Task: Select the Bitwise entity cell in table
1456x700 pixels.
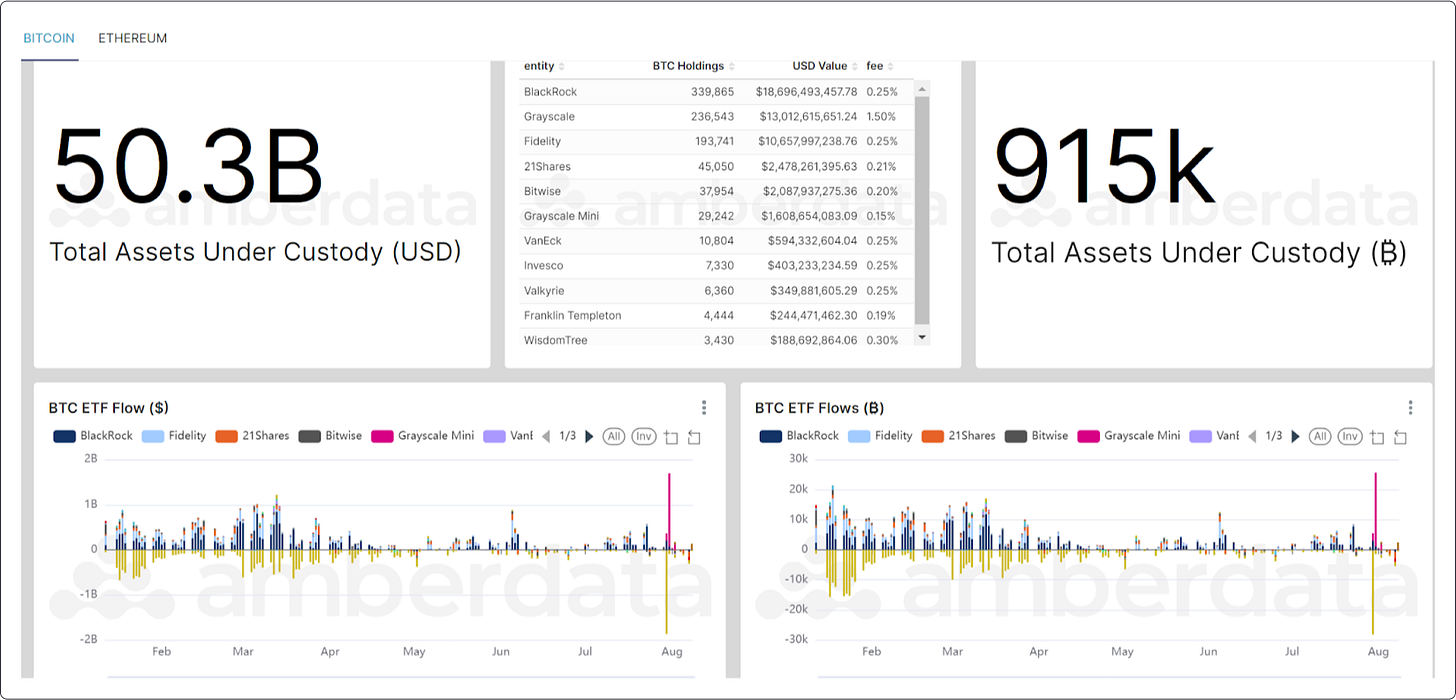Action: pyautogui.click(x=542, y=191)
